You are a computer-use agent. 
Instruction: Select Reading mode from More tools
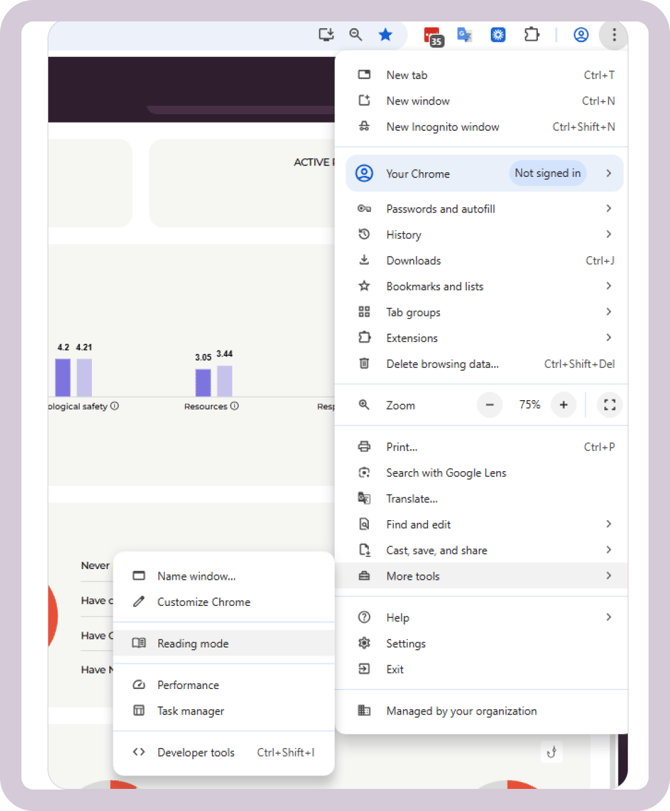click(193, 644)
